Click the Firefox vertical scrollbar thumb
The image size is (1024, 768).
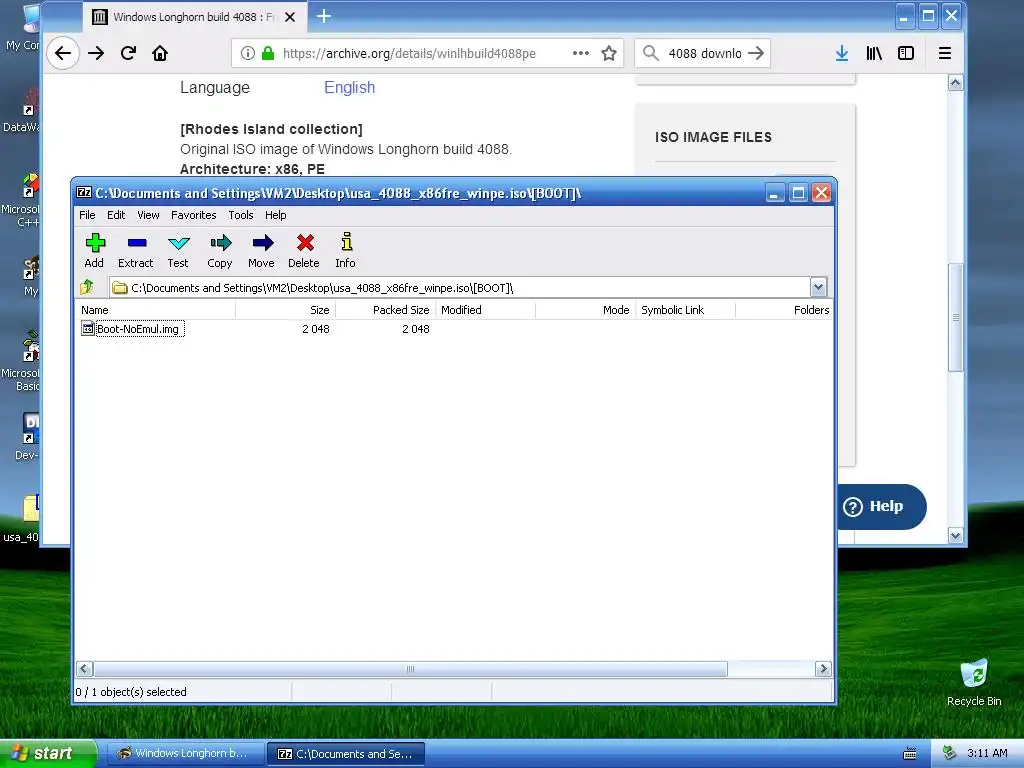point(955,317)
